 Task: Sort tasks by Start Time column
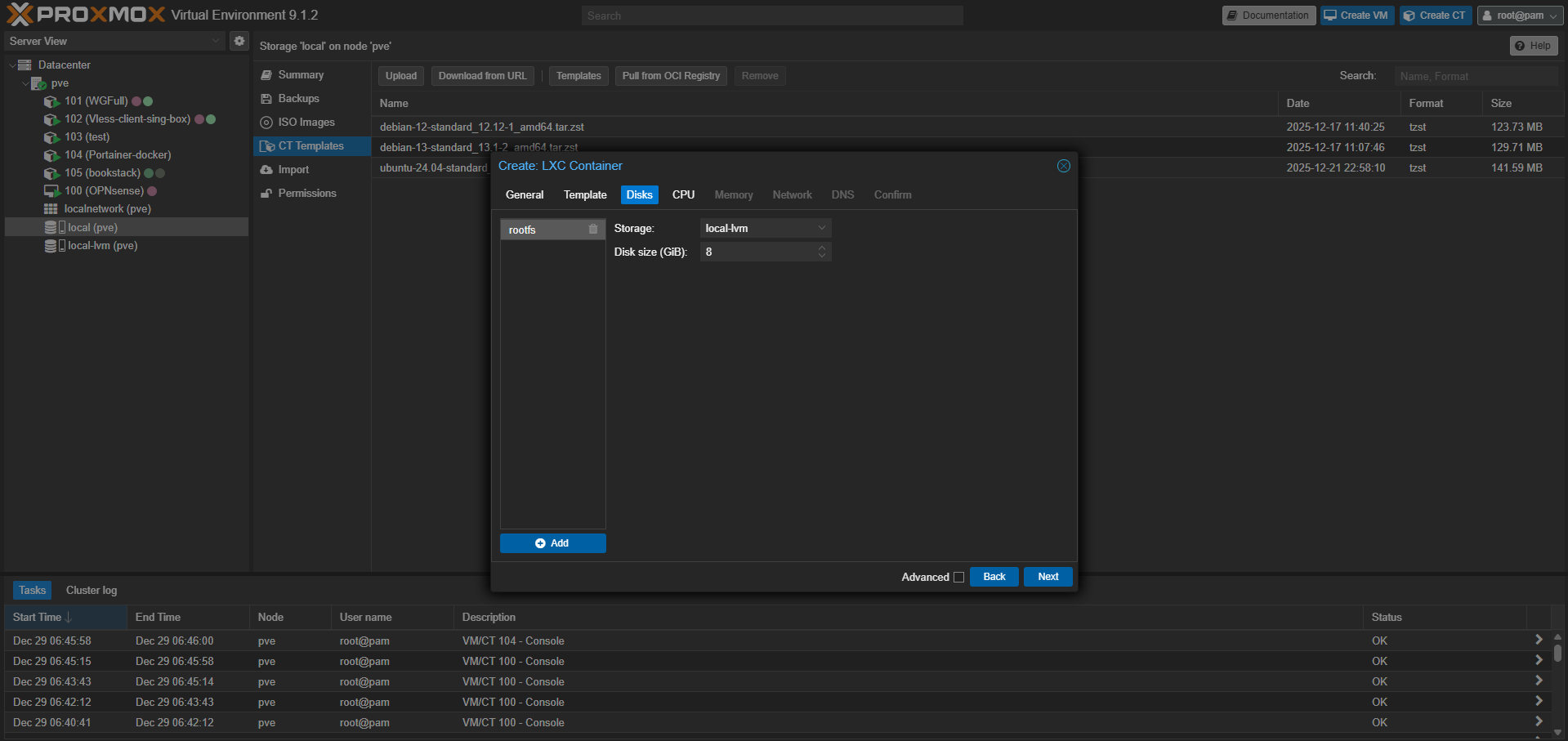point(65,617)
